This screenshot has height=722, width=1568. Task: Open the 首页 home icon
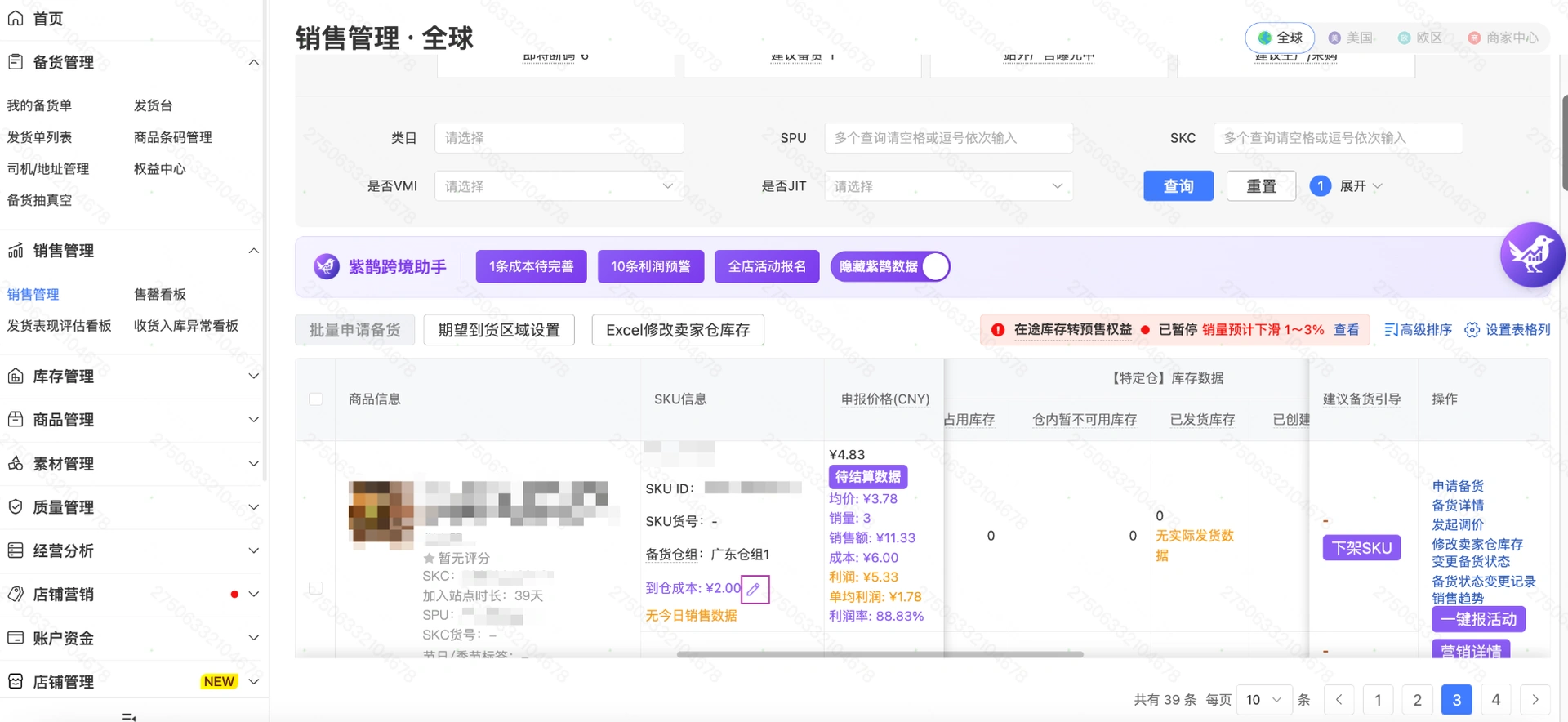(16, 18)
